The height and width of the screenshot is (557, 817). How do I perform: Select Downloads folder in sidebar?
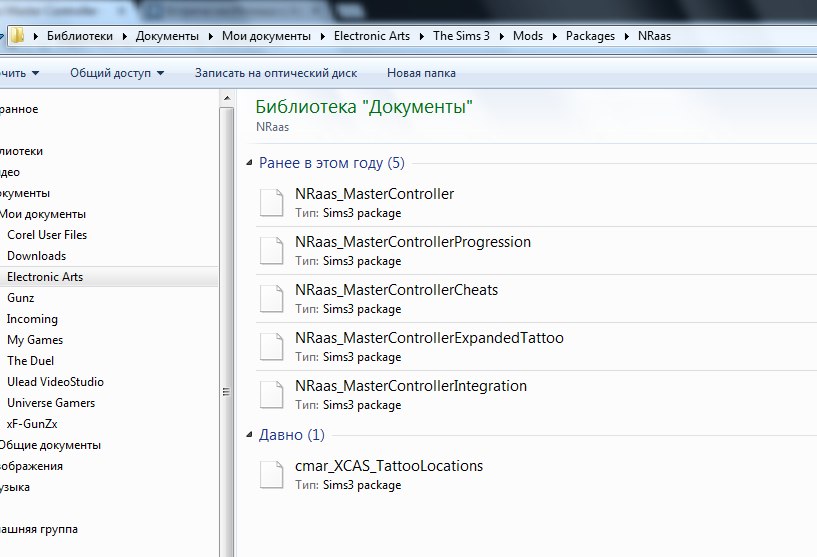[x=36, y=256]
